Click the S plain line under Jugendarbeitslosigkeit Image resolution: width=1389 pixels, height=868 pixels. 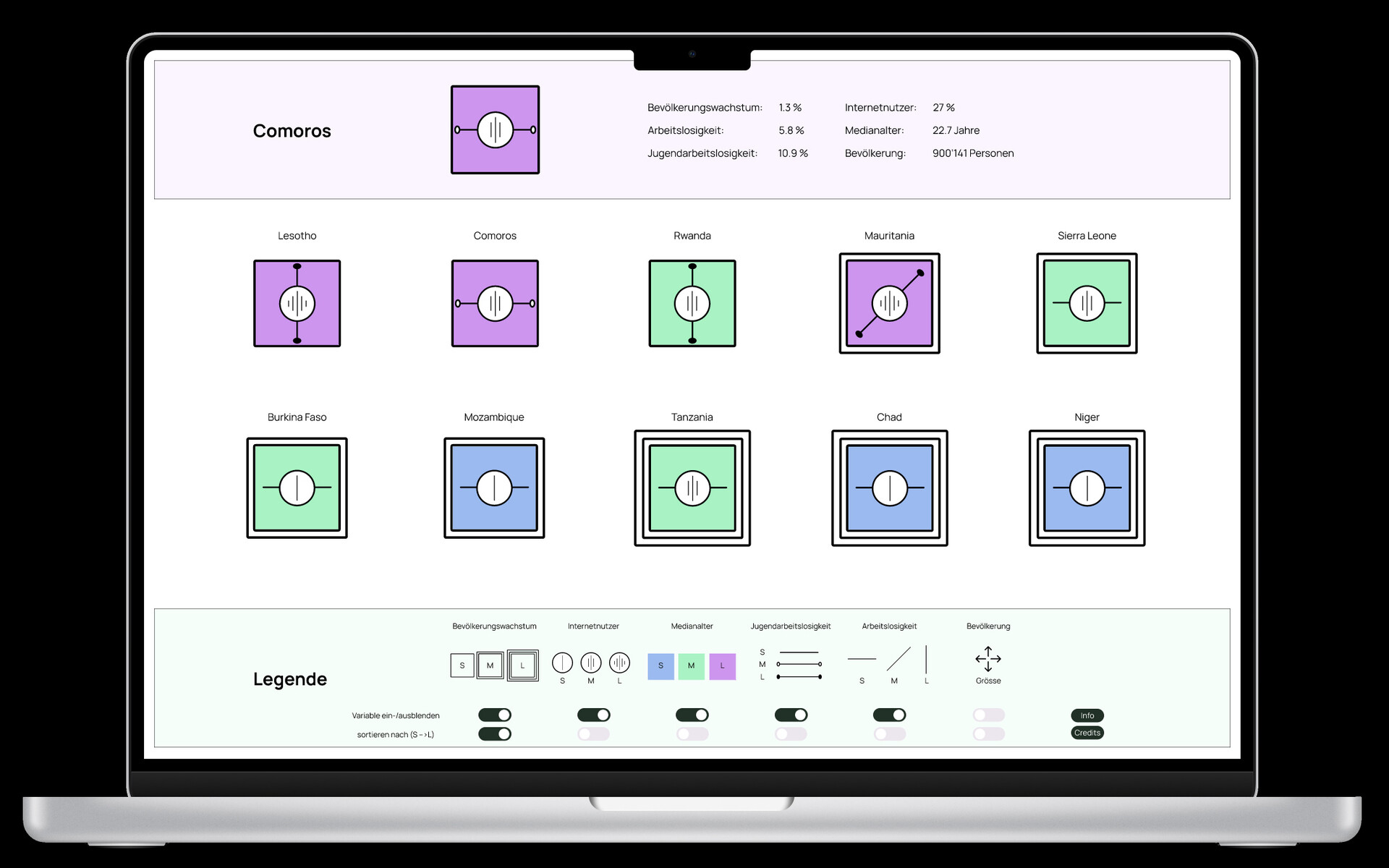pyautogui.click(x=799, y=652)
